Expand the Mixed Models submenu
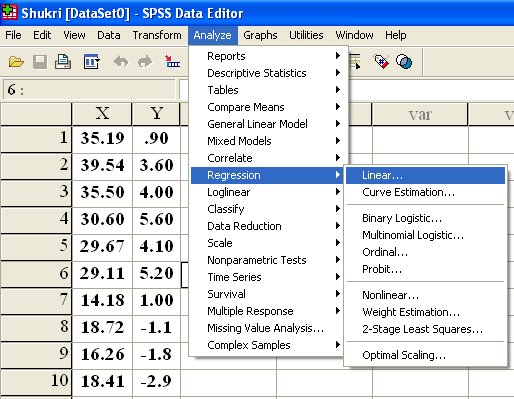 click(x=267, y=141)
